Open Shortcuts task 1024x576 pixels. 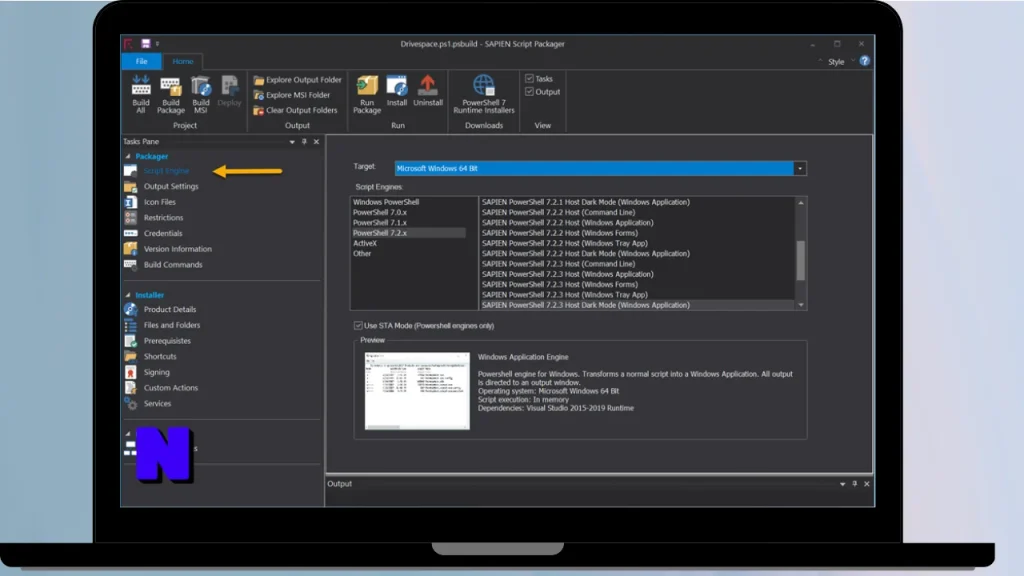[x=160, y=357]
